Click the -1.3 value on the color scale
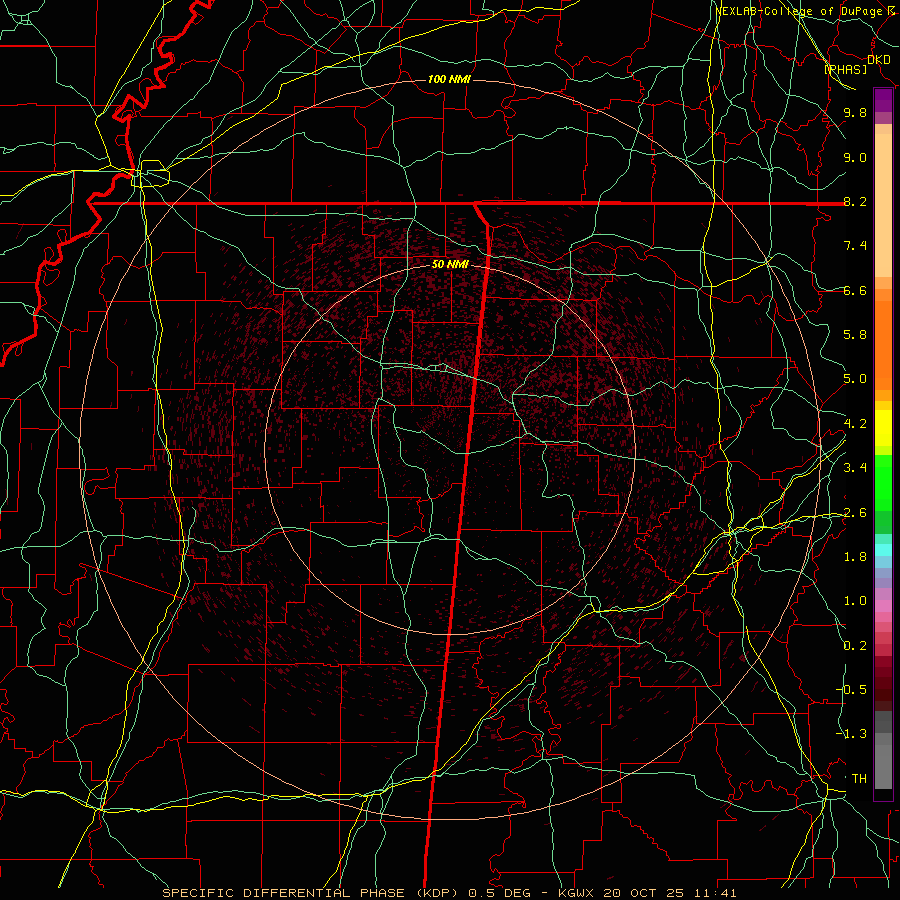 pyautogui.click(x=851, y=734)
